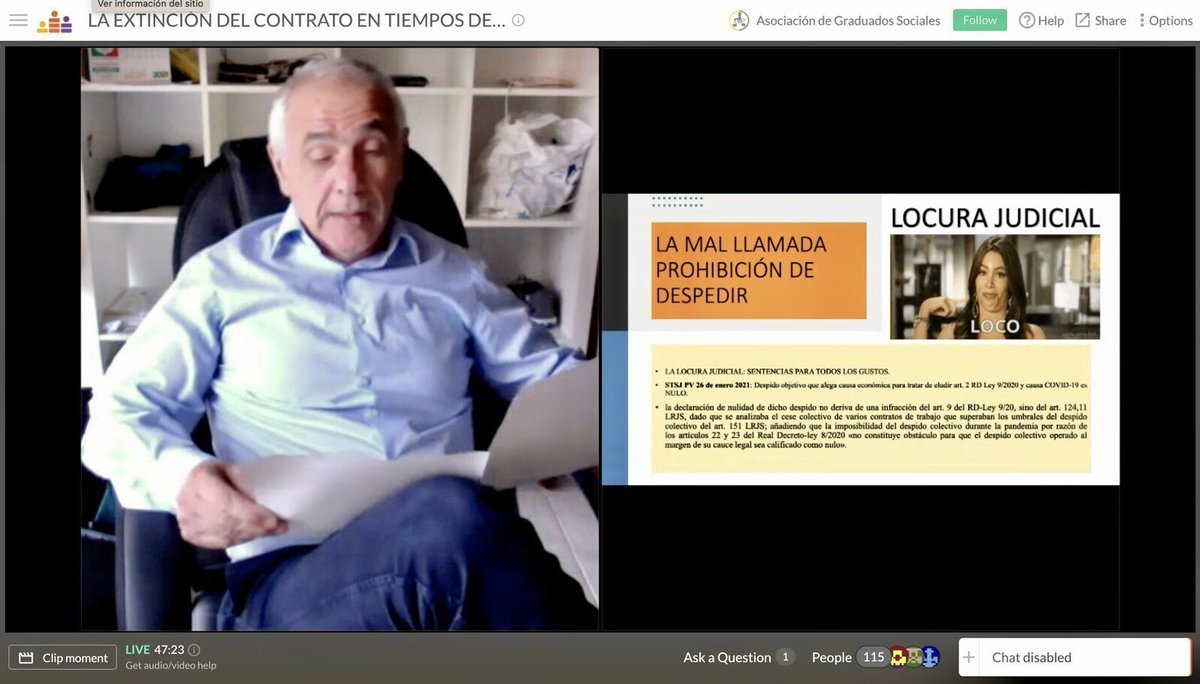Open the event title LA EXTINCIÓN DEL CONTRATO

click(296, 20)
